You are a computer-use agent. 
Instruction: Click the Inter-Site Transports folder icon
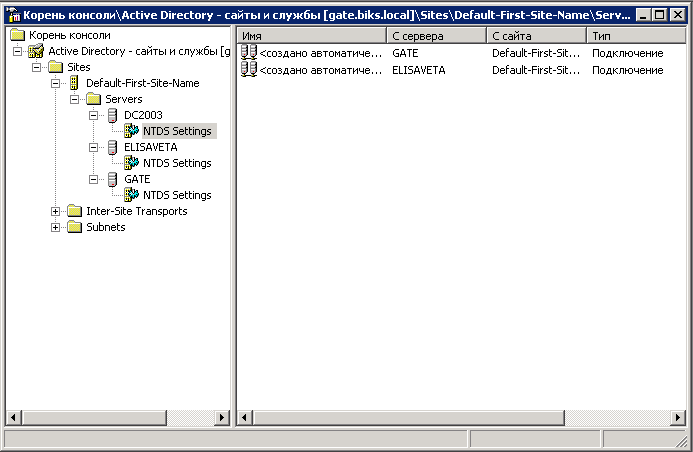(x=74, y=211)
